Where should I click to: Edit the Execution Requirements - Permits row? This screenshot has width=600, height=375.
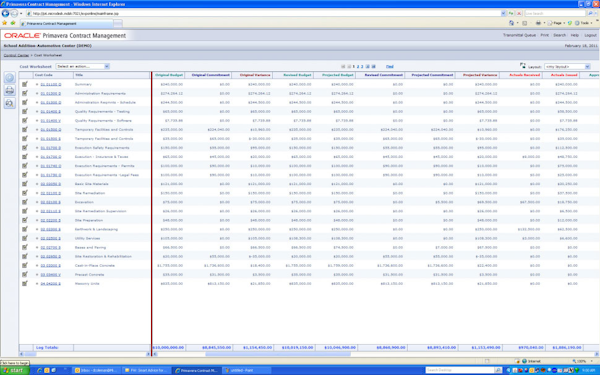(x=25, y=166)
